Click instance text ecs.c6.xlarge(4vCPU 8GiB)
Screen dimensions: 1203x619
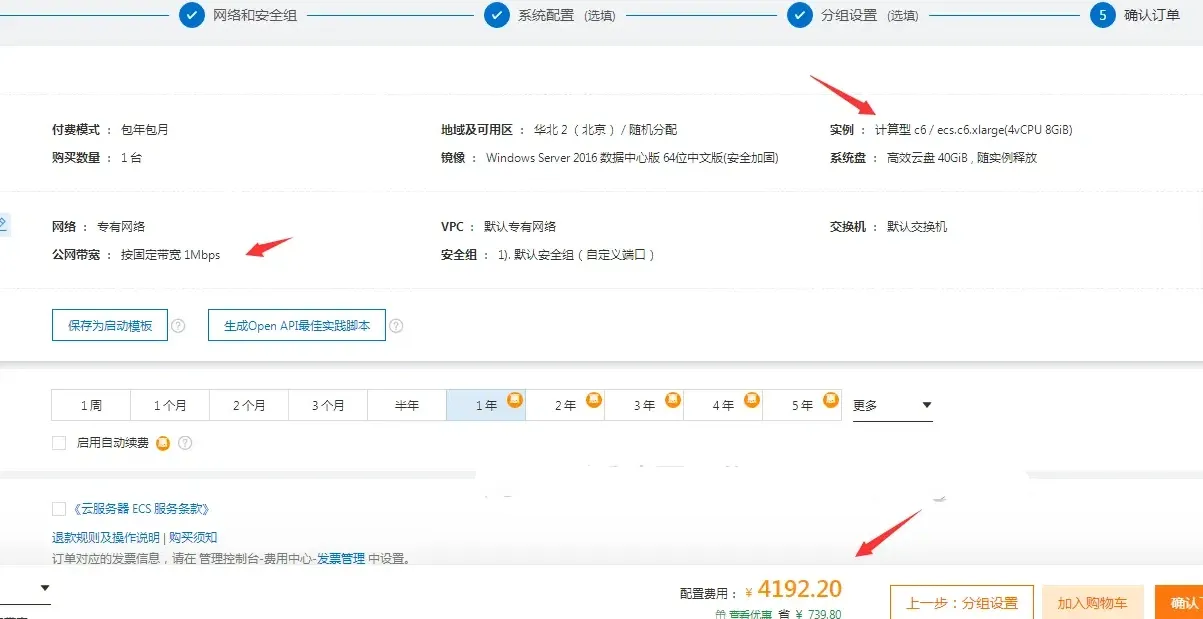point(1004,130)
